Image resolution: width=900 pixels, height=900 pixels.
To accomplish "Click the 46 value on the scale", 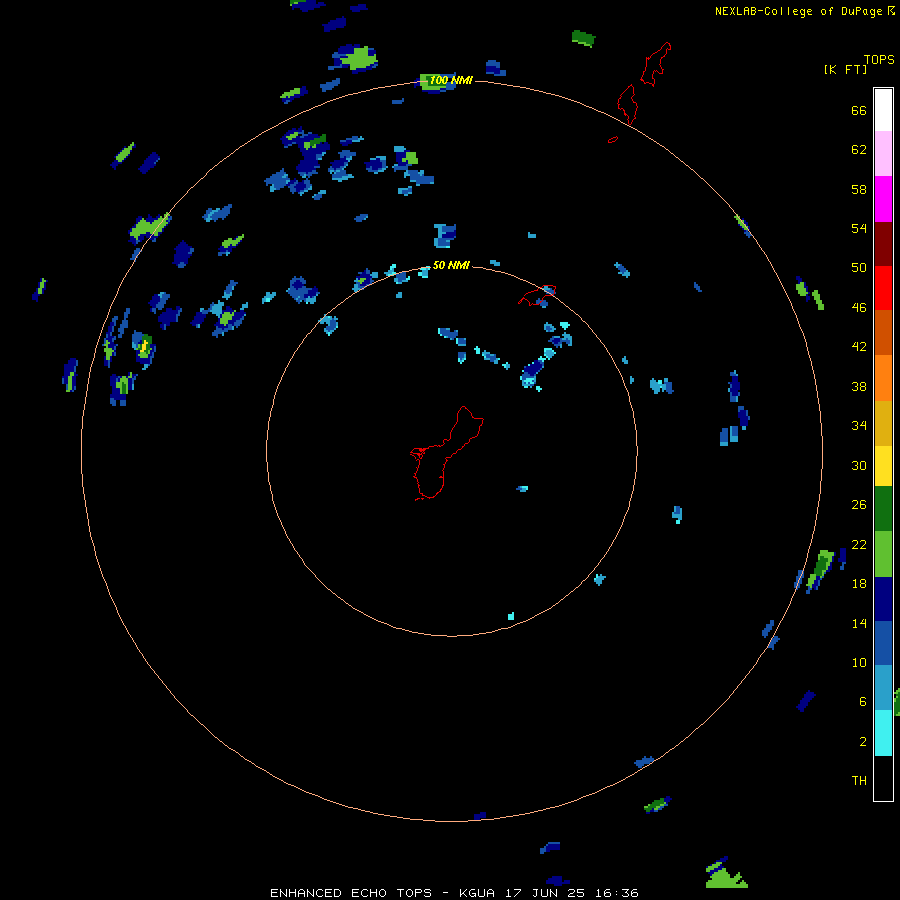I will [859, 308].
